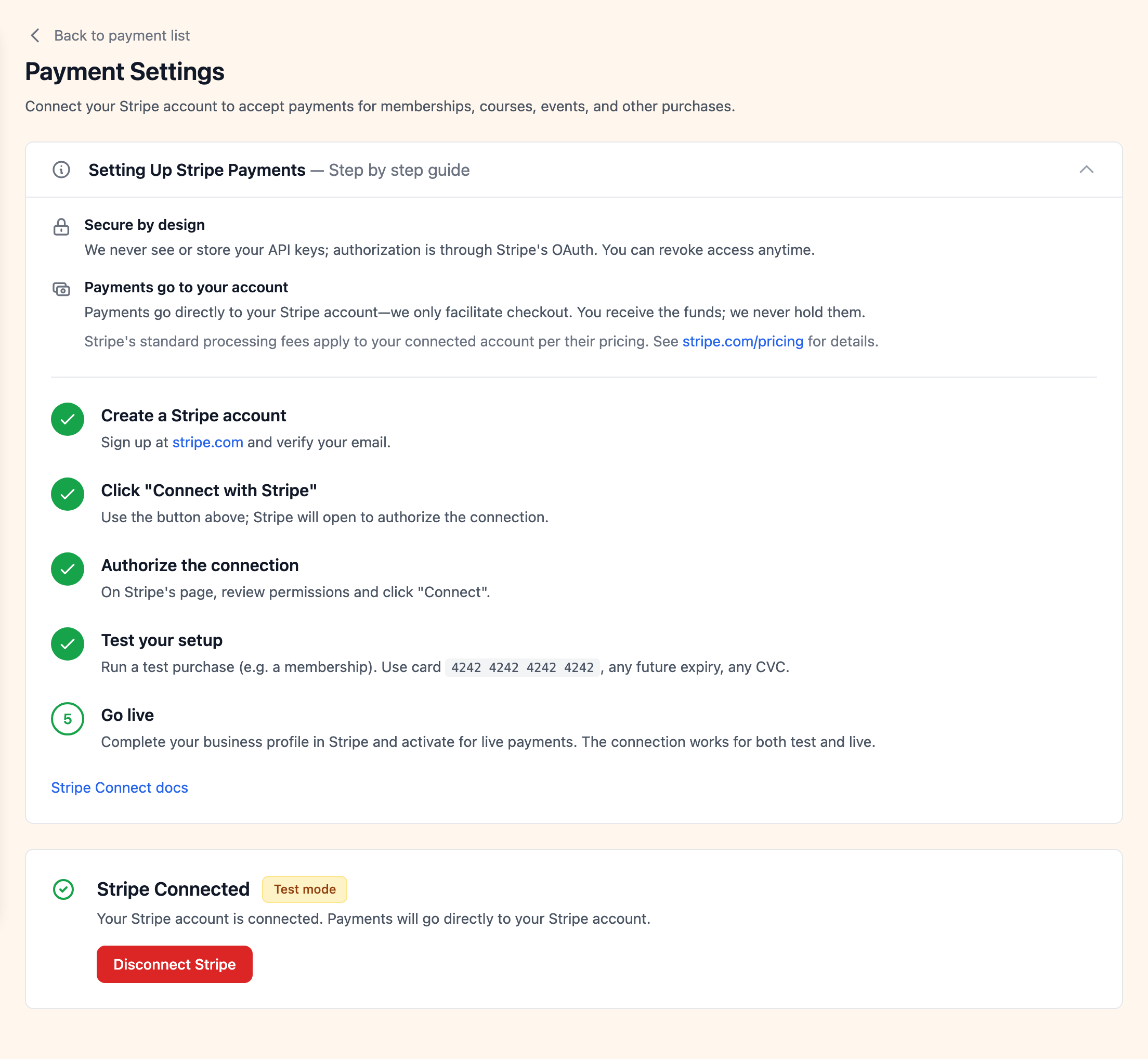This screenshot has height=1059, width=1148.
Task: Click green checkmark for Authorize the connection
Action: coord(68,569)
